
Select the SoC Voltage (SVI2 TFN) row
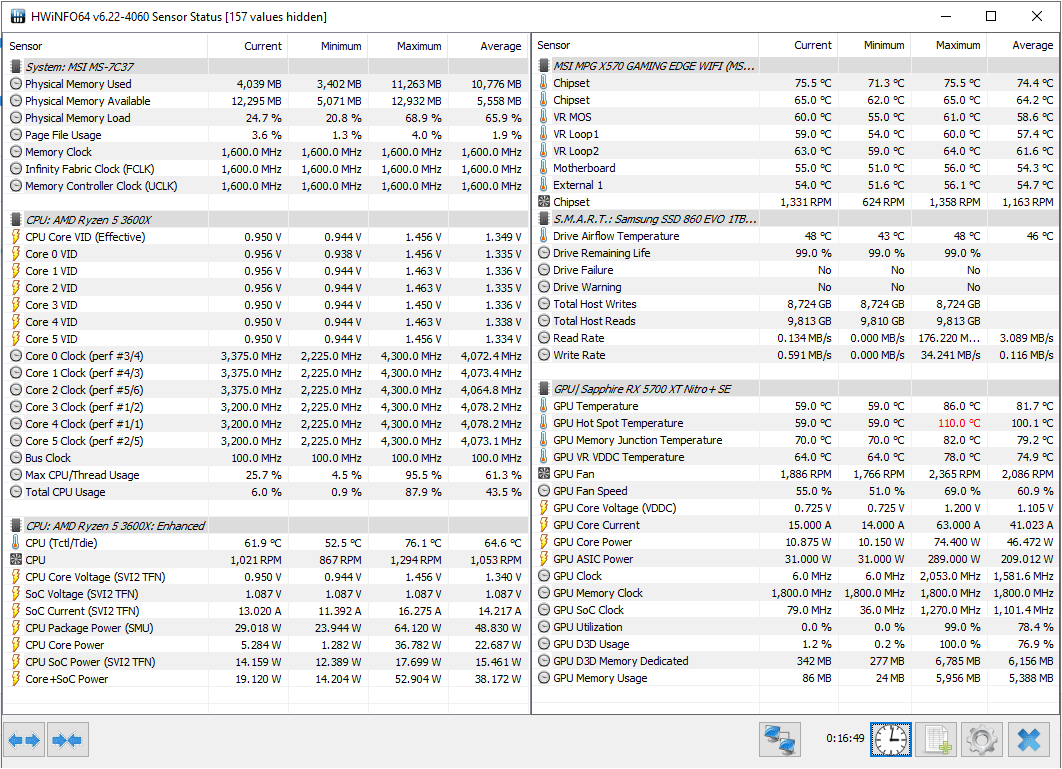[266, 594]
